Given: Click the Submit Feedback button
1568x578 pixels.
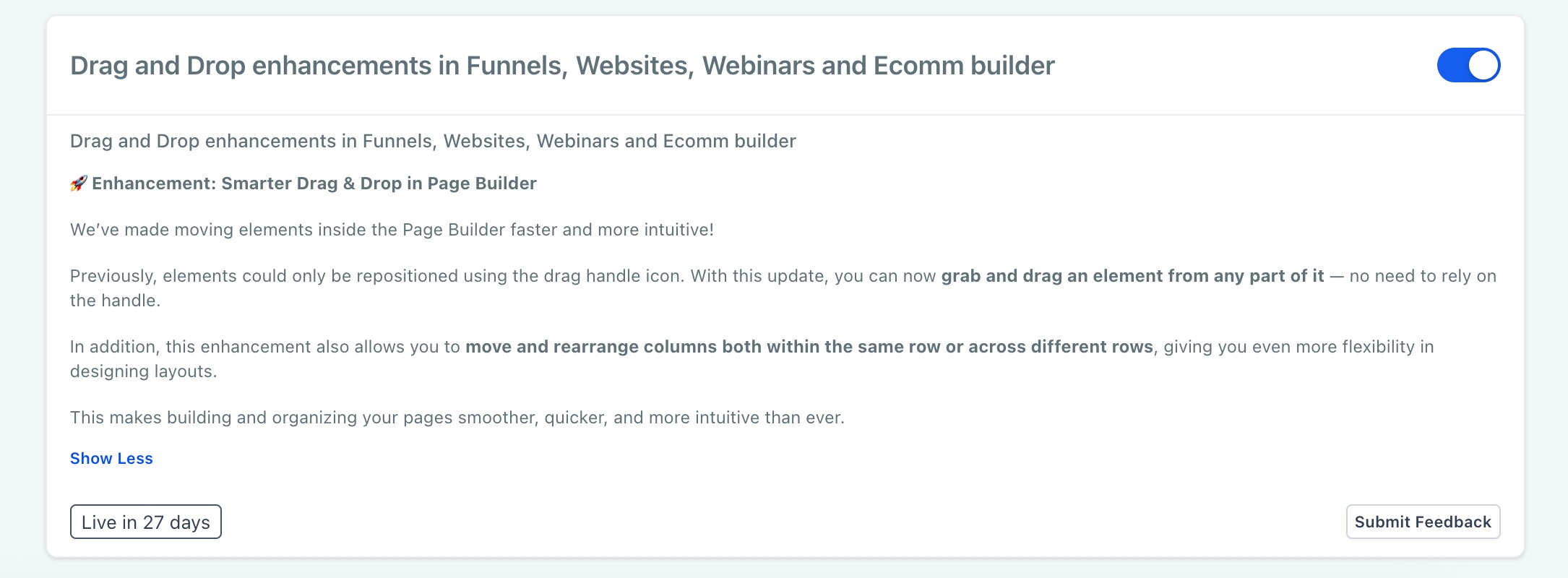Looking at the screenshot, I should [x=1423, y=522].
